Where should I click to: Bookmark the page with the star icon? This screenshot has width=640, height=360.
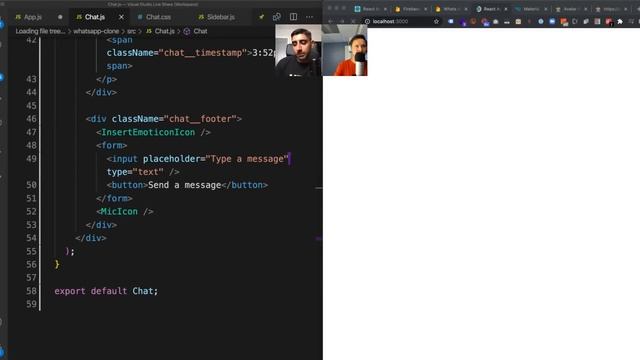point(436,21)
